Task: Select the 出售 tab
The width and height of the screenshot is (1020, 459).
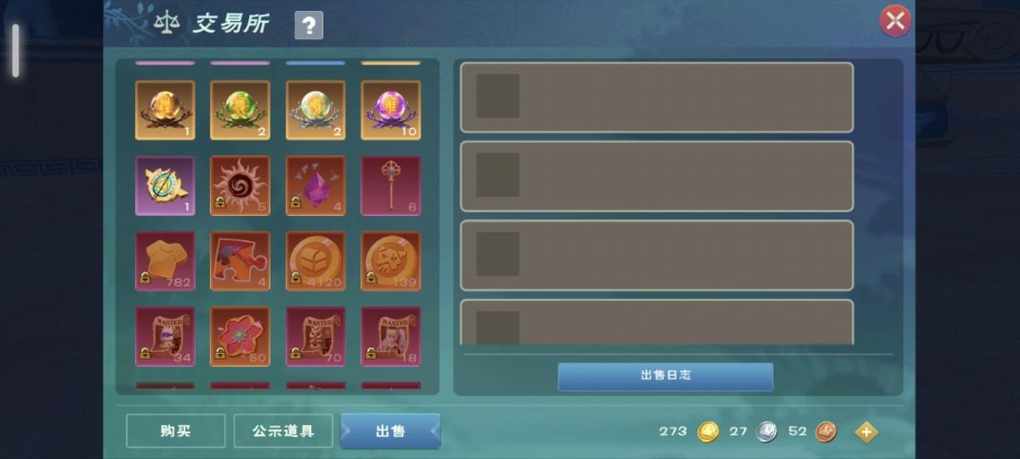Action: click(x=390, y=431)
